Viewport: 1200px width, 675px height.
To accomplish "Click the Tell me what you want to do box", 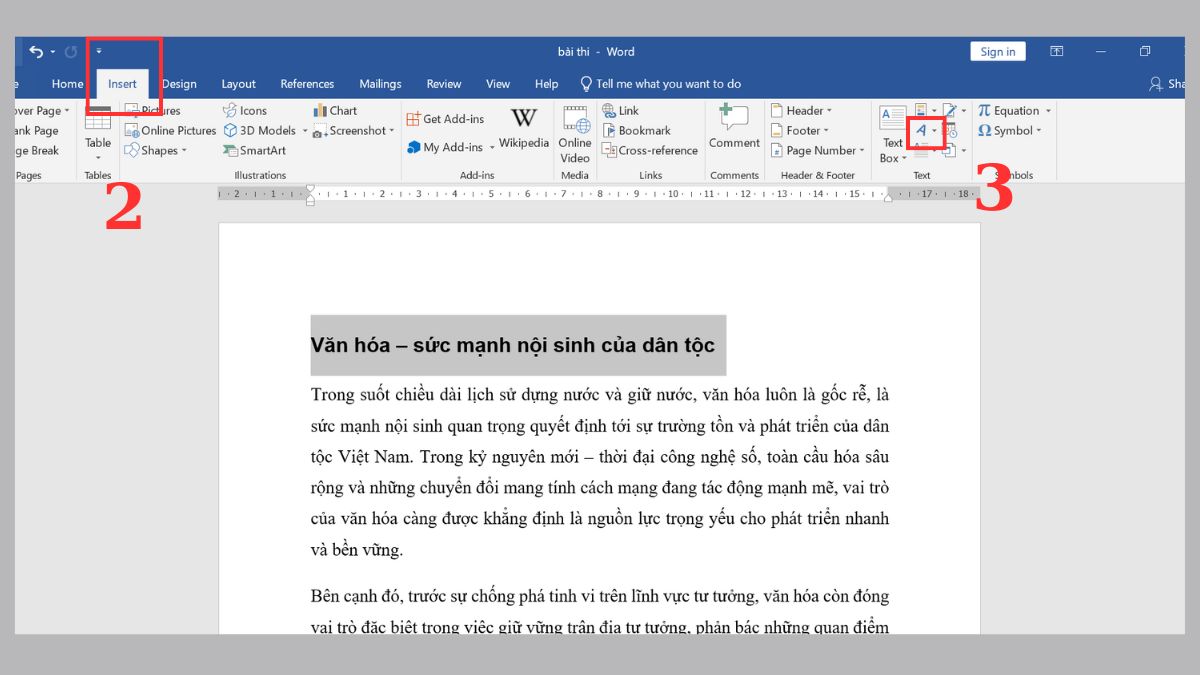I will tap(668, 84).
